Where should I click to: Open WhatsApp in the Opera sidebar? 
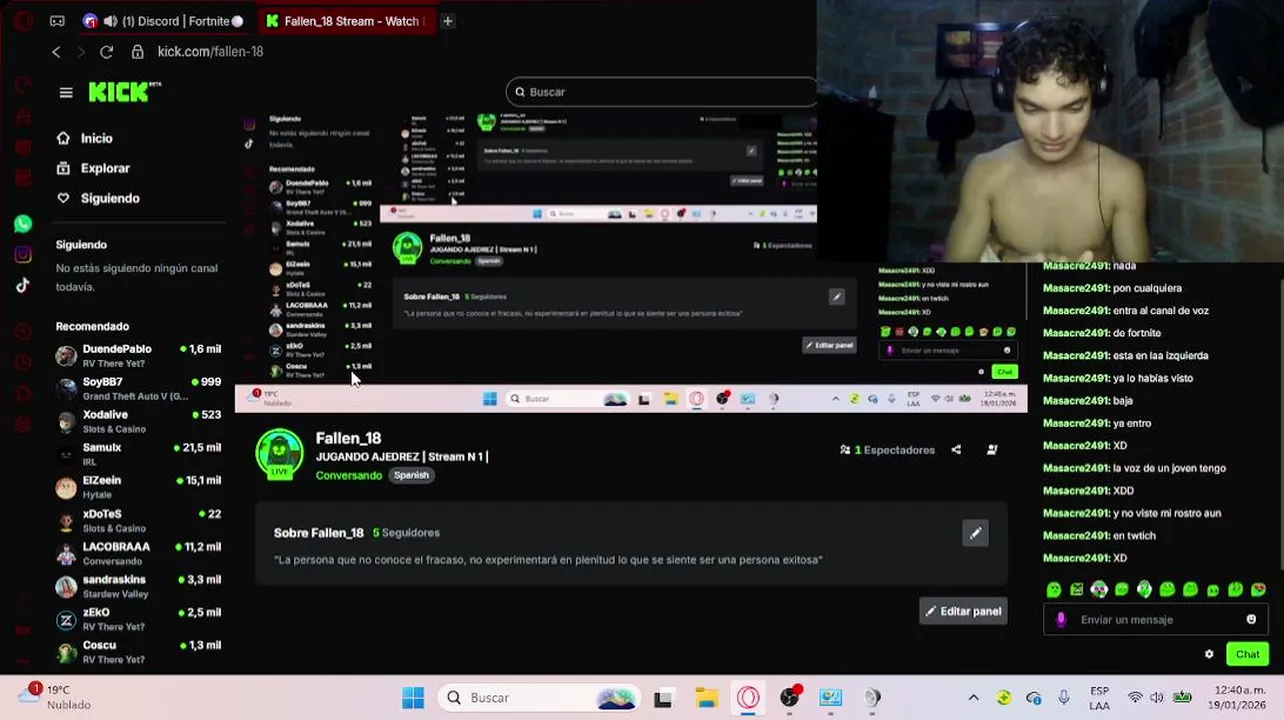pos(23,224)
